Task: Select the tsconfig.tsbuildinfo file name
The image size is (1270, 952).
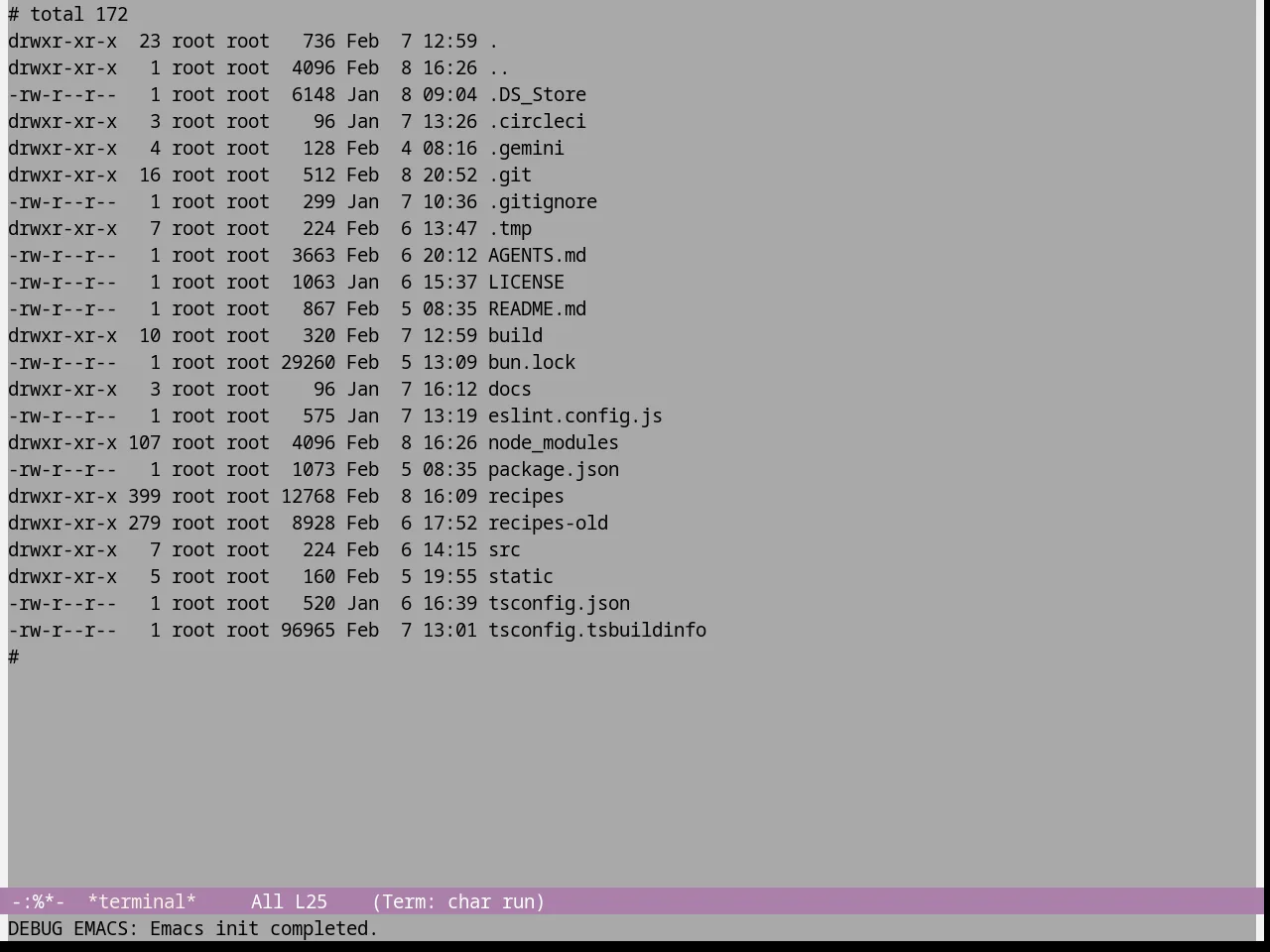Action: [597, 630]
